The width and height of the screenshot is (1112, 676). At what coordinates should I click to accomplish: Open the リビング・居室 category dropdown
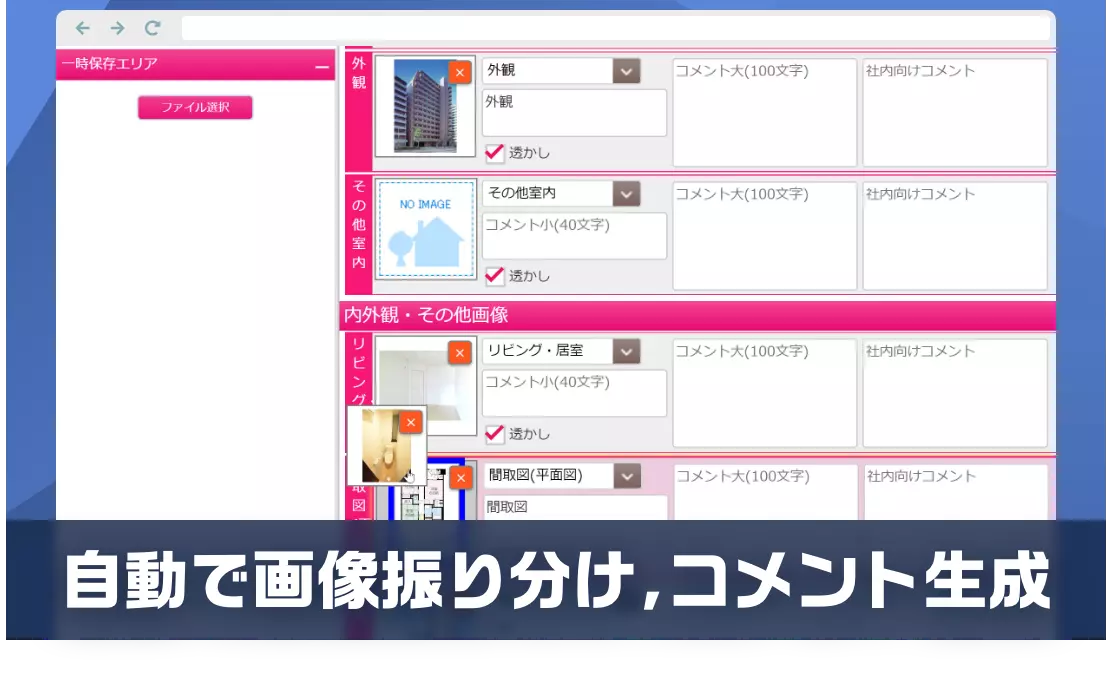tap(626, 351)
